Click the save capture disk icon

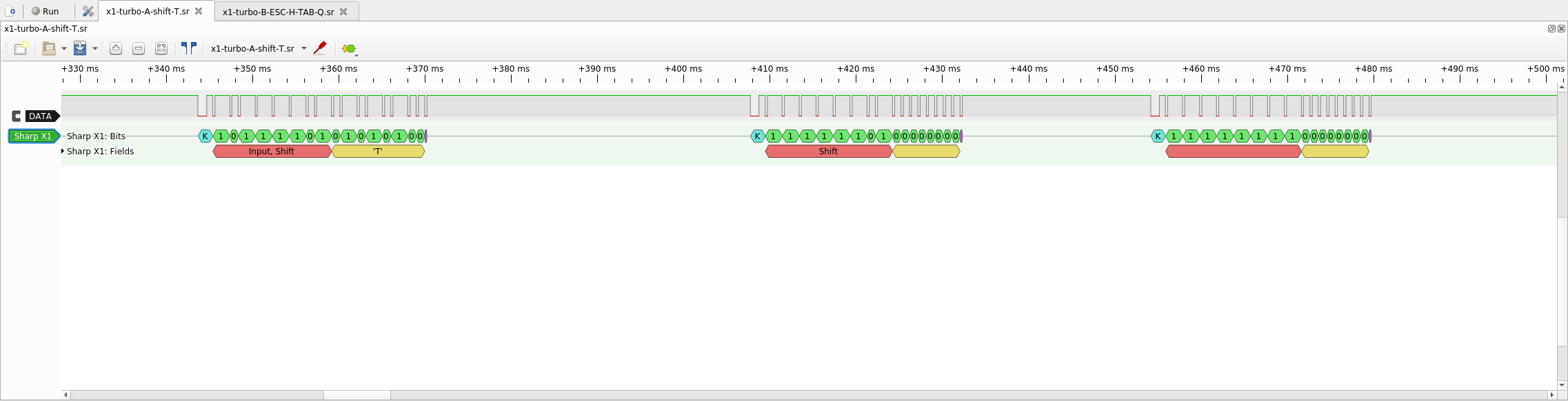[x=80, y=48]
